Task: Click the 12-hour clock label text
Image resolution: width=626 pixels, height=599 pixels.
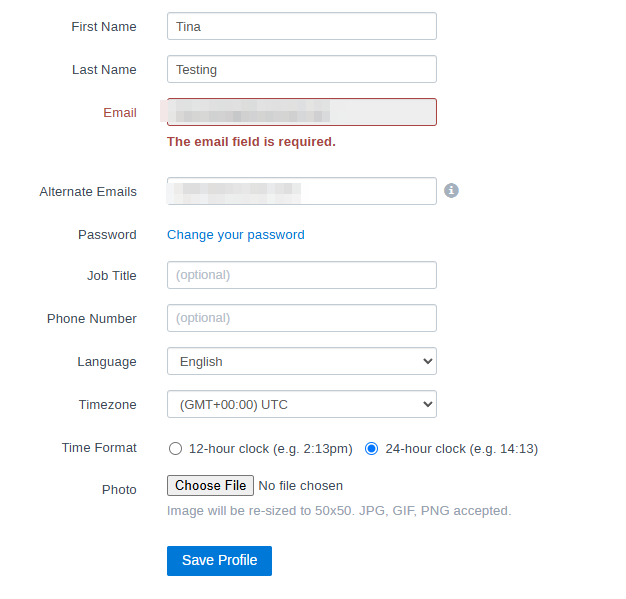Action: pyautogui.click(x=270, y=449)
